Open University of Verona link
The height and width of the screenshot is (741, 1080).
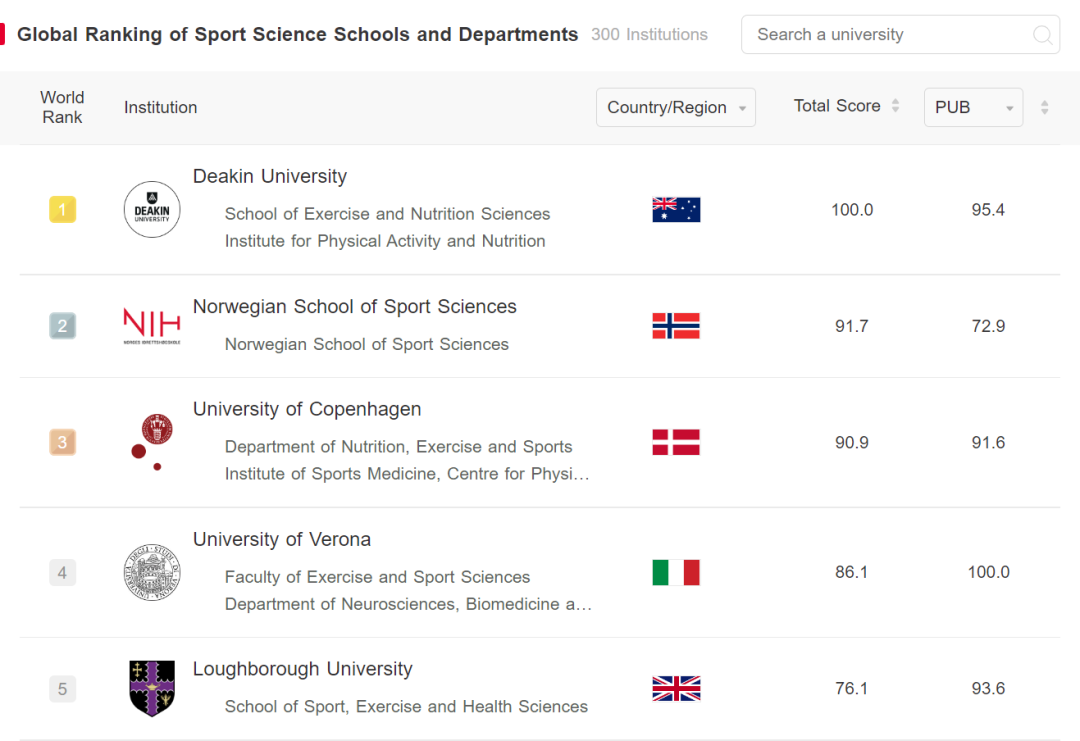pos(282,539)
